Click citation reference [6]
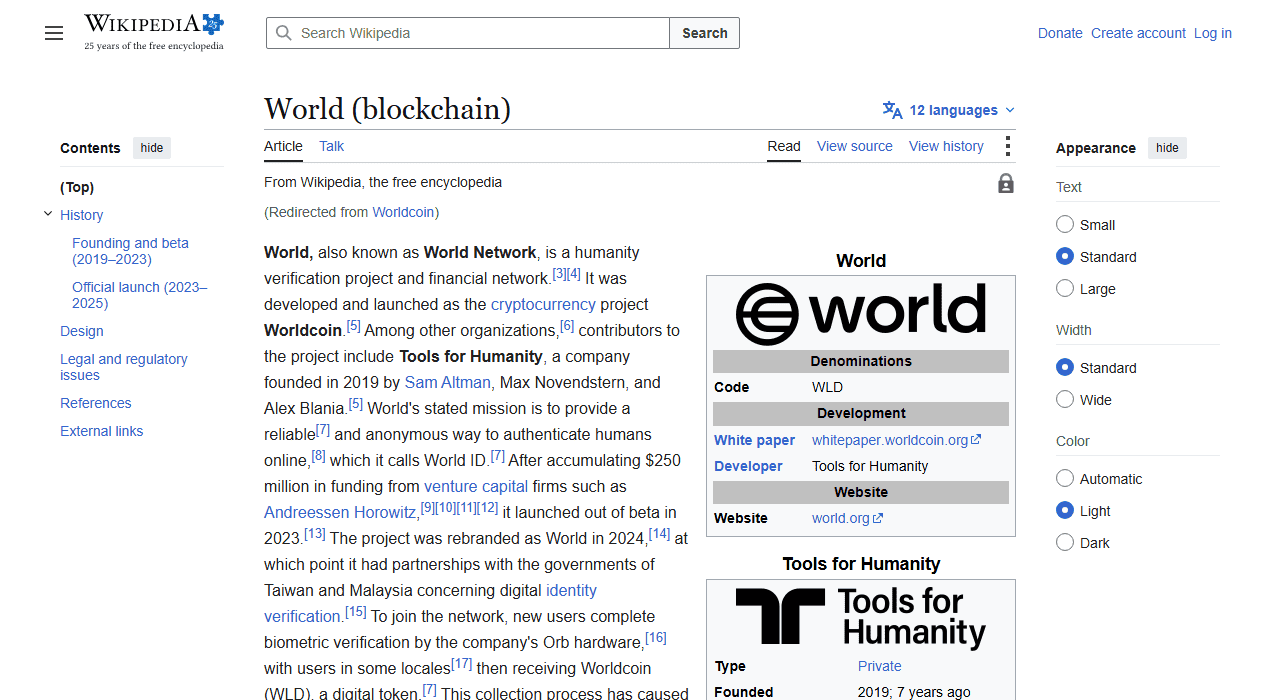 point(567,326)
